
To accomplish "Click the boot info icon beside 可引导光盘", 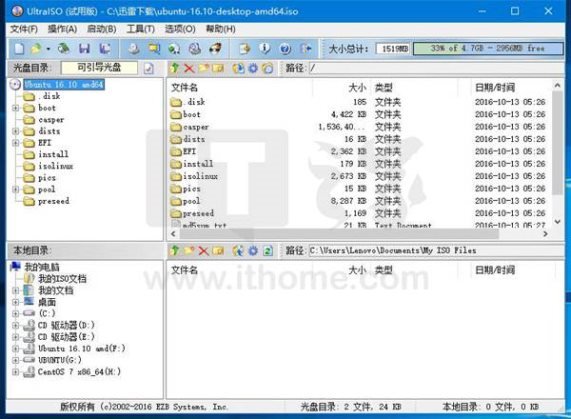I will coord(149,68).
